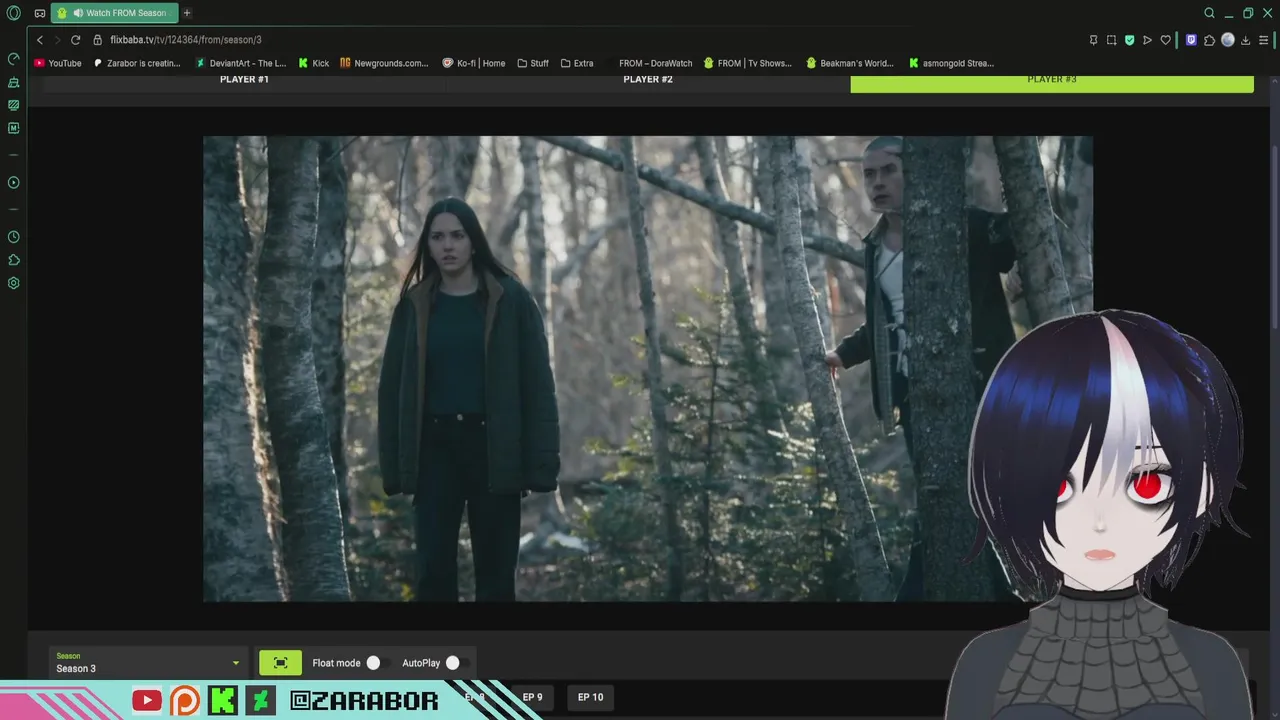Viewport: 1280px width, 720px height.
Task: Open the Opera GX main menu logo
Action: (14, 13)
